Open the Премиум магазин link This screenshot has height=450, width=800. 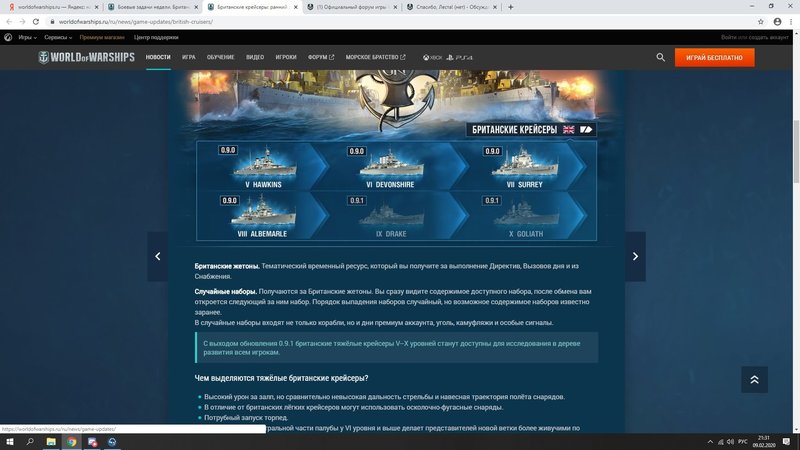[x=102, y=37]
